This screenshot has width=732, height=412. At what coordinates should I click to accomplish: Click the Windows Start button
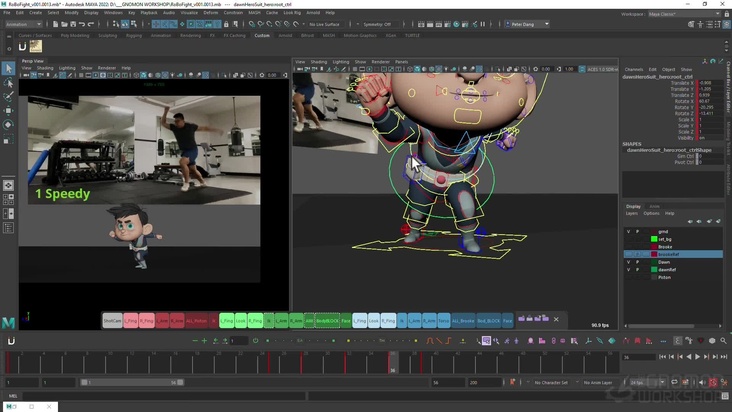point(8,406)
